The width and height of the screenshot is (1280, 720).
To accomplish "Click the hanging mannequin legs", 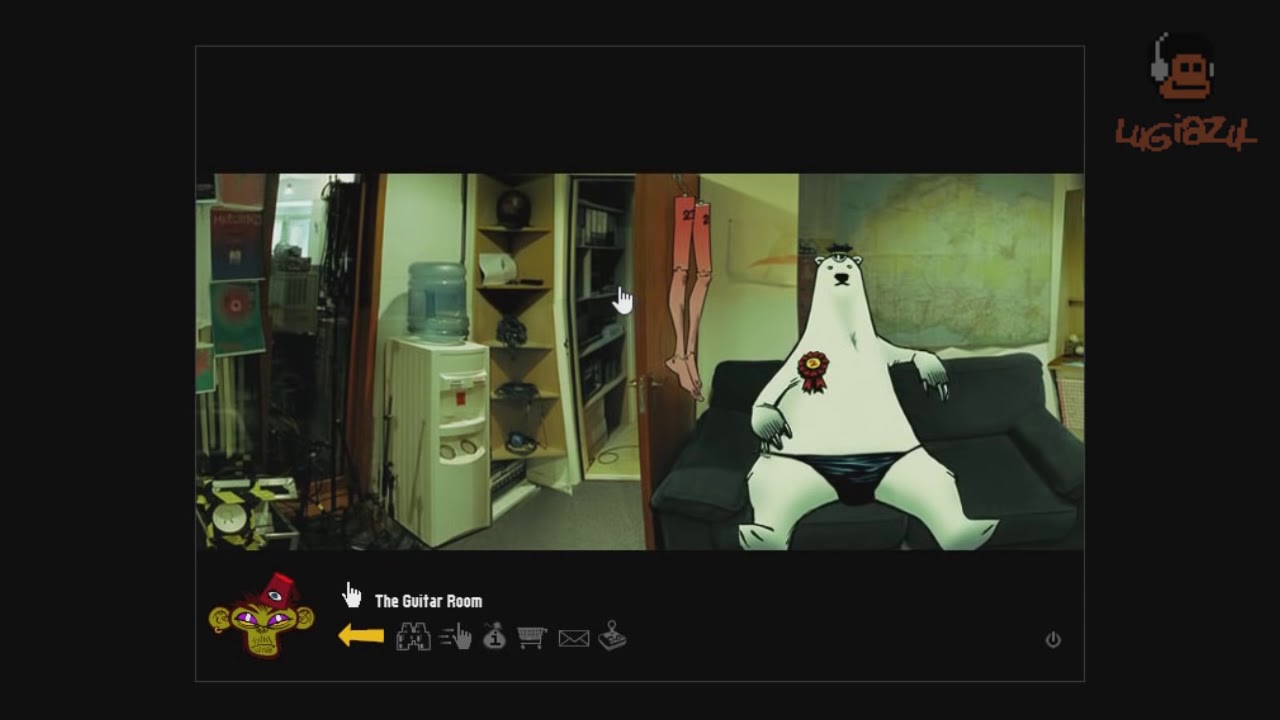I will [690, 297].
